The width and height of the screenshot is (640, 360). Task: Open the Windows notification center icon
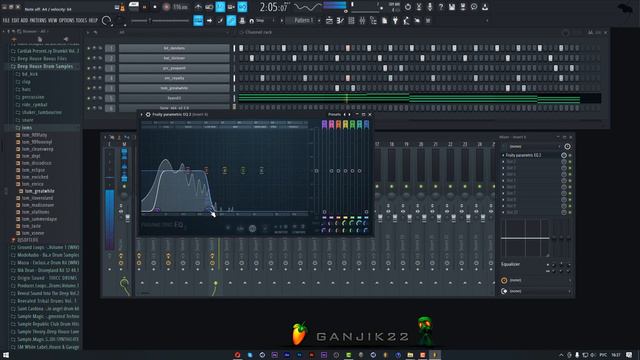tap(629, 355)
